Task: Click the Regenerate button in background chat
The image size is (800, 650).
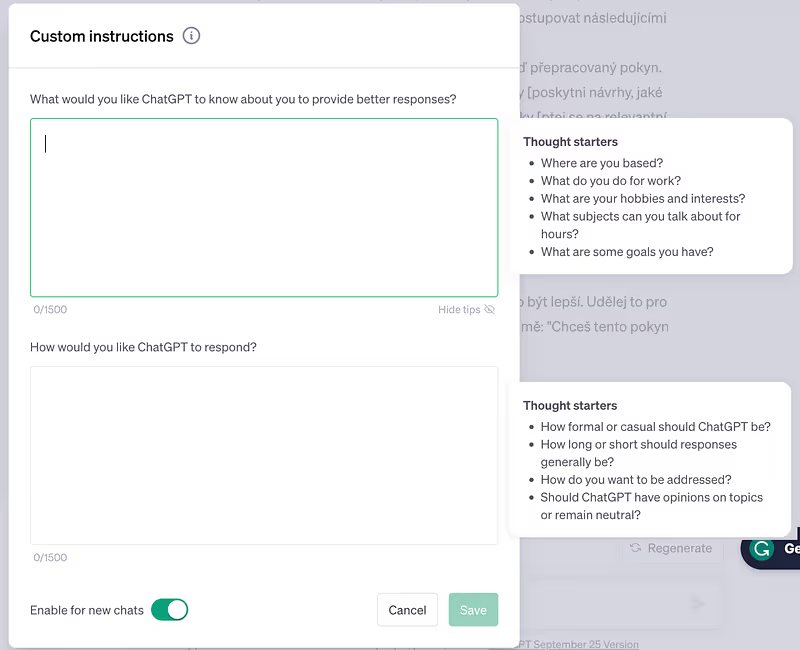Action: point(672,548)
